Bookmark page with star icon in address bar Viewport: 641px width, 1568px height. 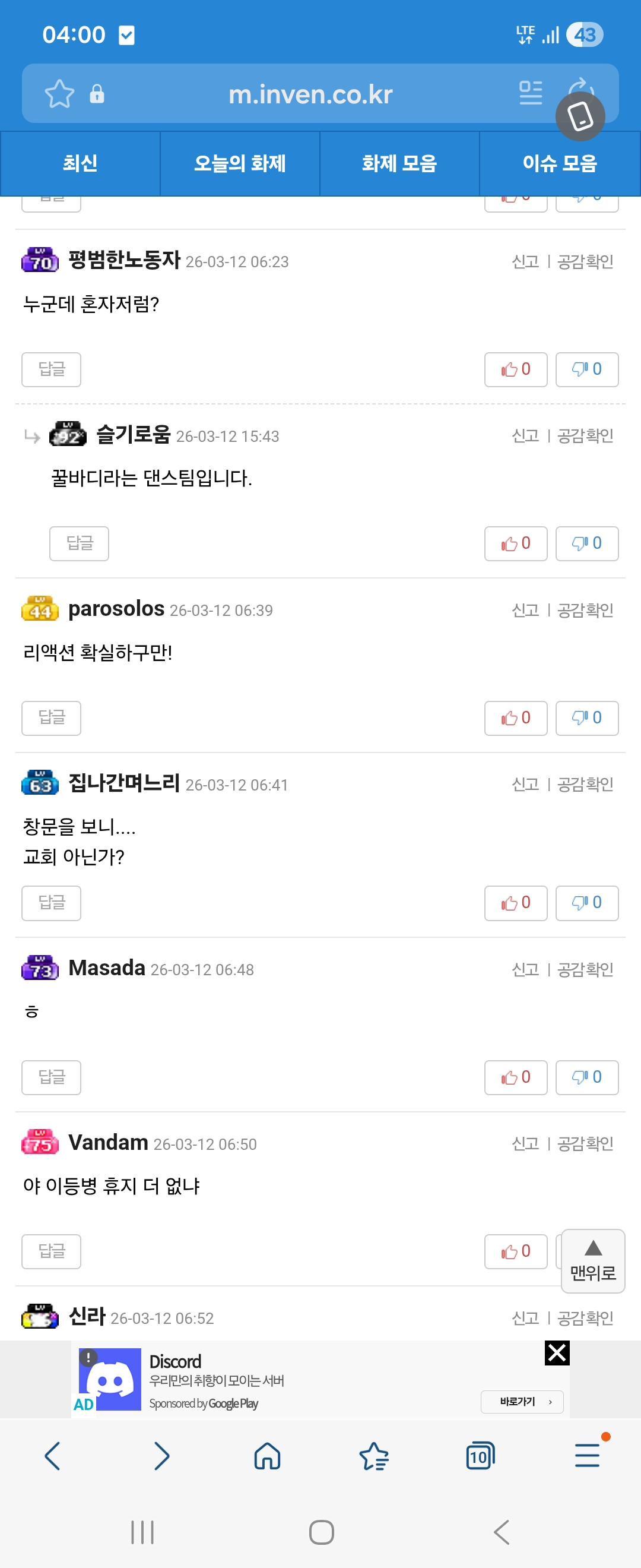pyautogui.click(x=59, y=94)
